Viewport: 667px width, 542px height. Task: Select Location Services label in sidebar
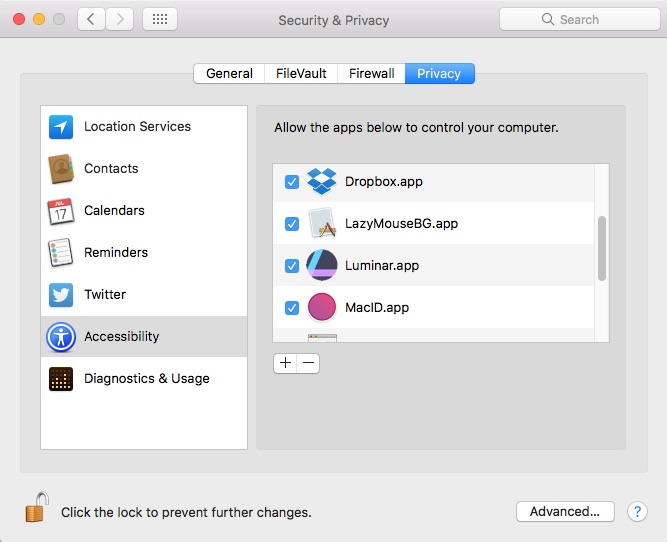[137, 126]
